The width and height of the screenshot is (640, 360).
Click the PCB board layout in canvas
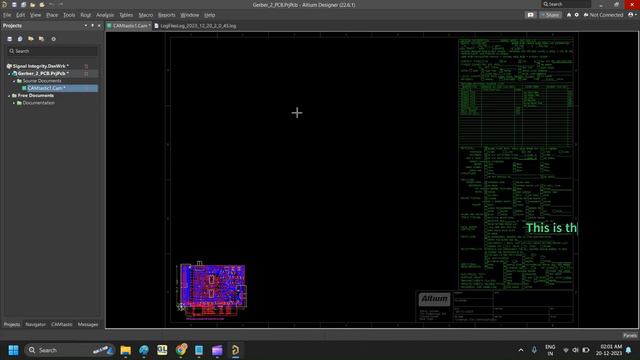click(x=213, y=291)
